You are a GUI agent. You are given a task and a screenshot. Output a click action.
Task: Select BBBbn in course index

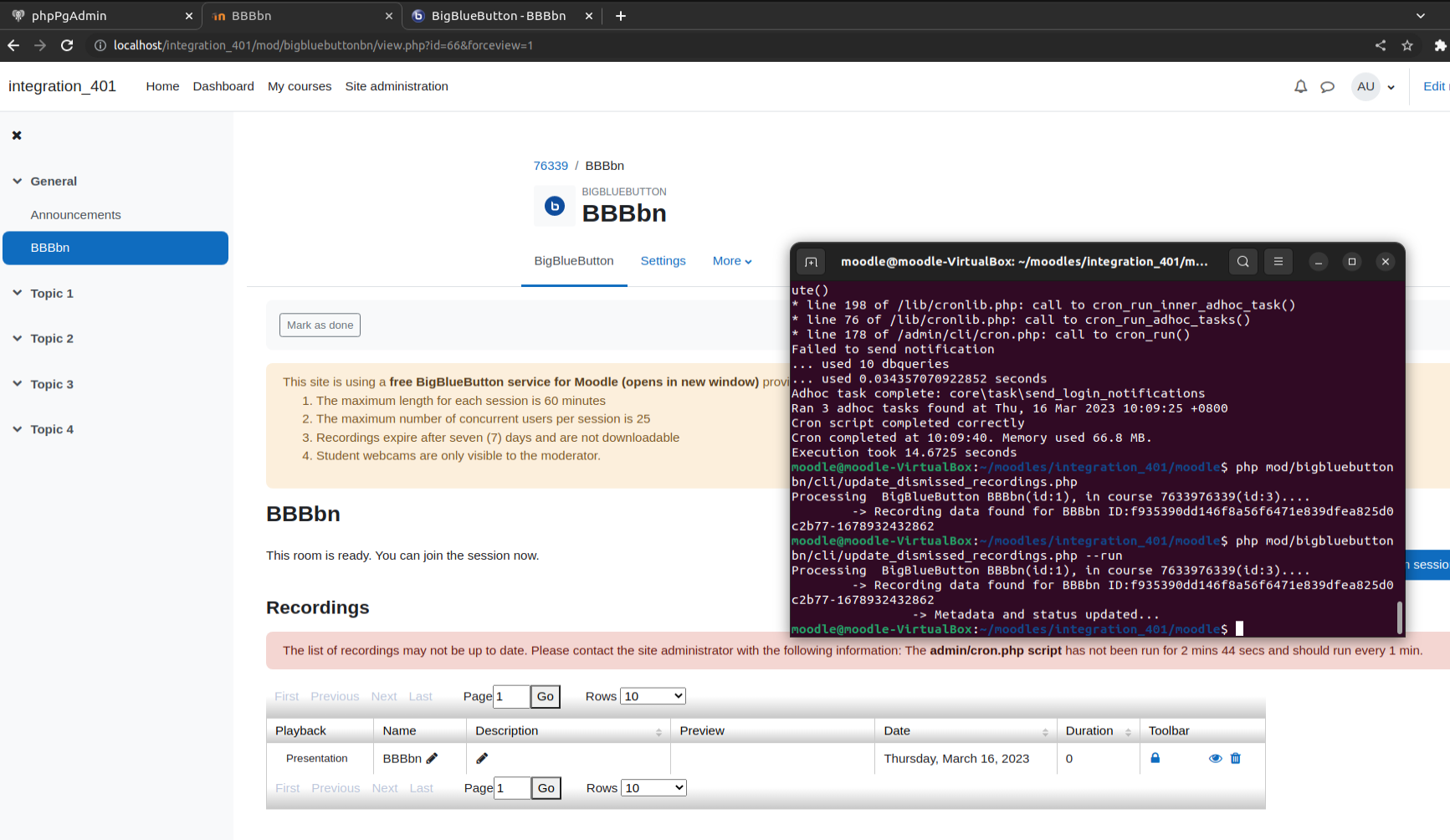115,248
